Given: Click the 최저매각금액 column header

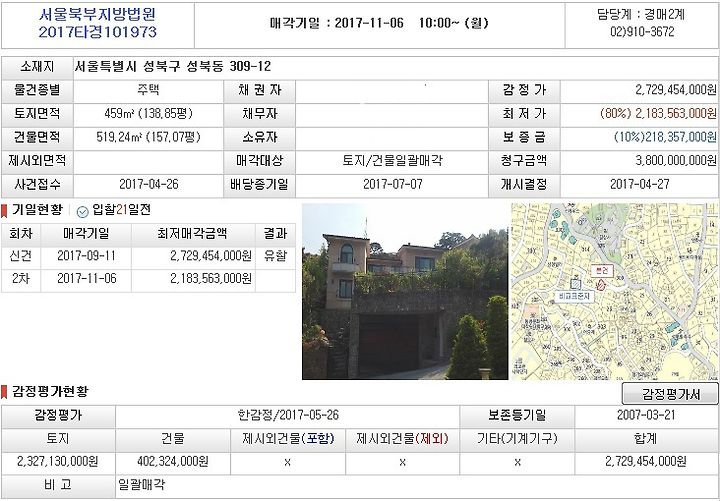Looking at the screenshot, I should (193, 235).
